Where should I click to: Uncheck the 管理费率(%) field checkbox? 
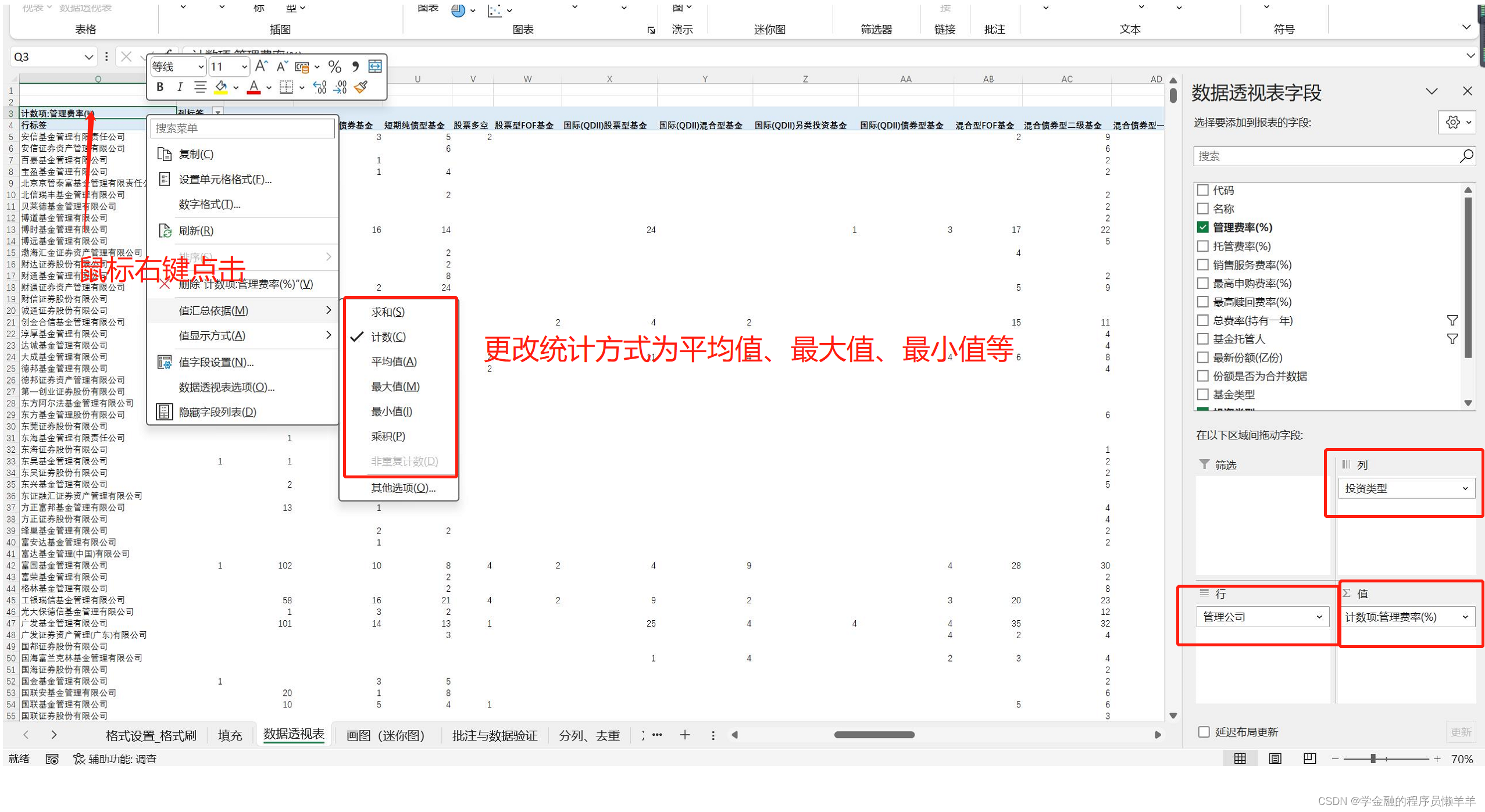coord(1202,227)
